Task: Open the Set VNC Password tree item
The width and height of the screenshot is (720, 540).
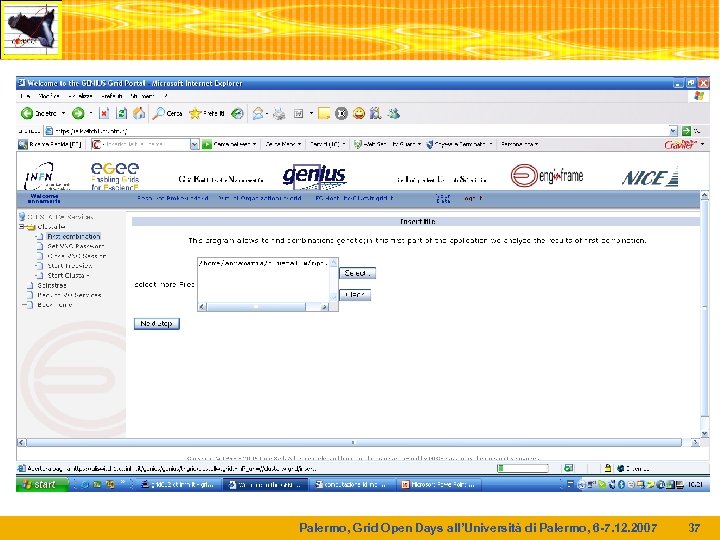Action: click(76, 246)
